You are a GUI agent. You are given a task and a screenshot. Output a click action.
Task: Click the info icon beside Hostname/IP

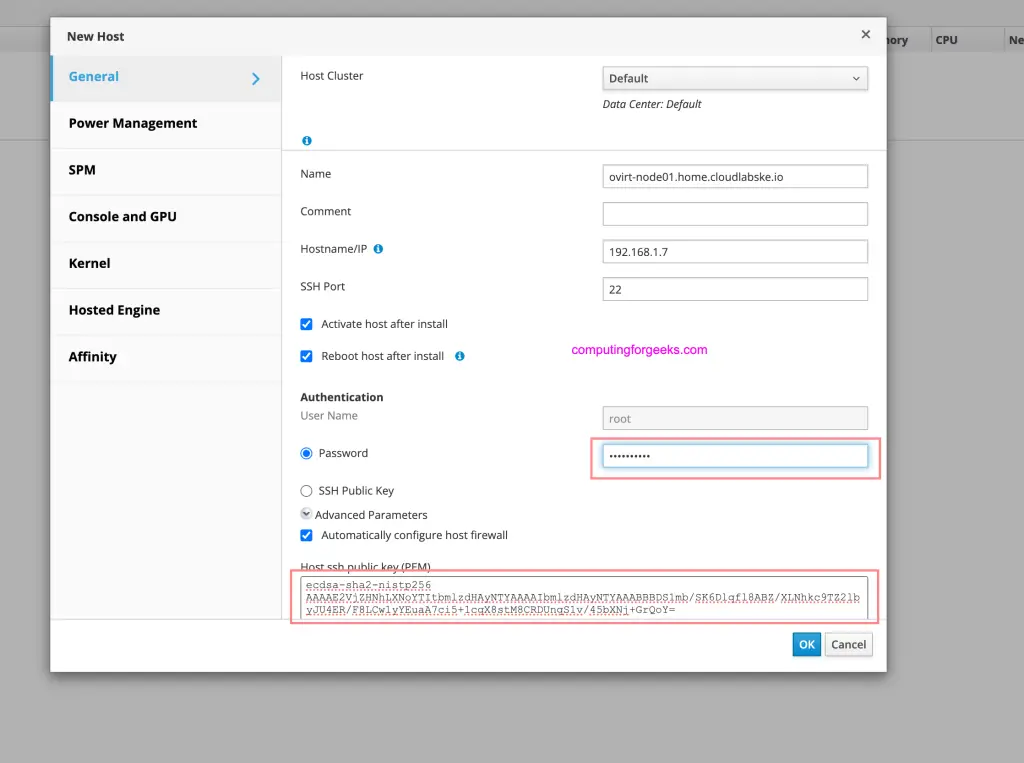coord(378,249)
